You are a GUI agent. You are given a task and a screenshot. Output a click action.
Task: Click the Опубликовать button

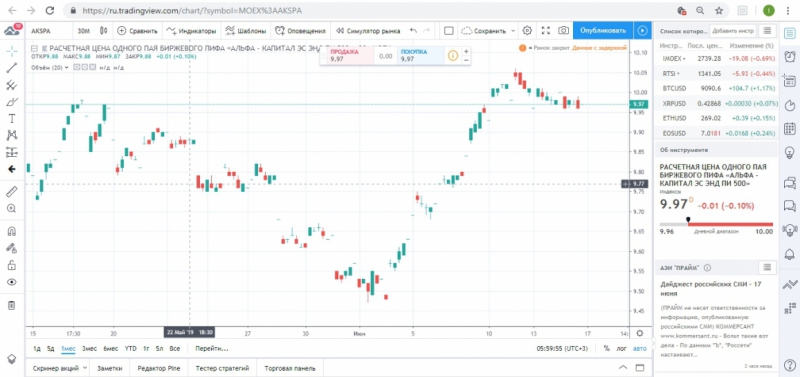tap(603, 31)
